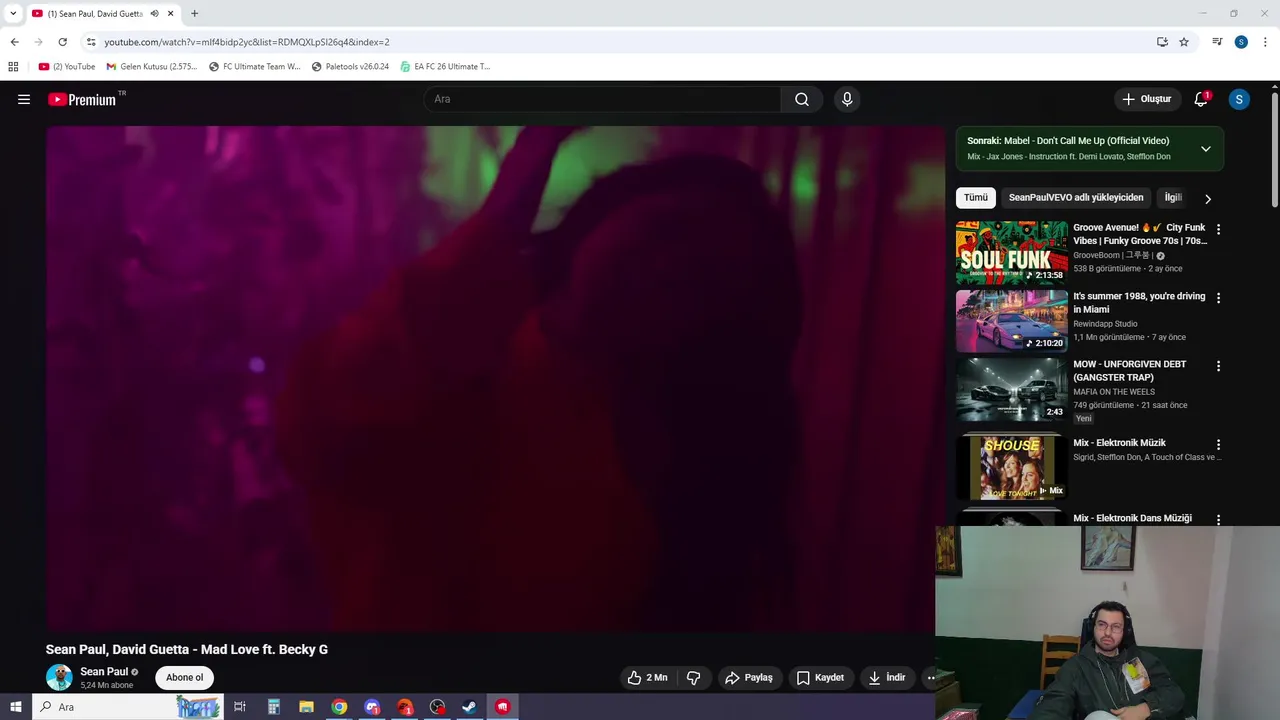Open the EA FC 26 Ultimate T... bookmark
The width and height of the screenshot is (1280, 720).
click(x=445, y=67)
